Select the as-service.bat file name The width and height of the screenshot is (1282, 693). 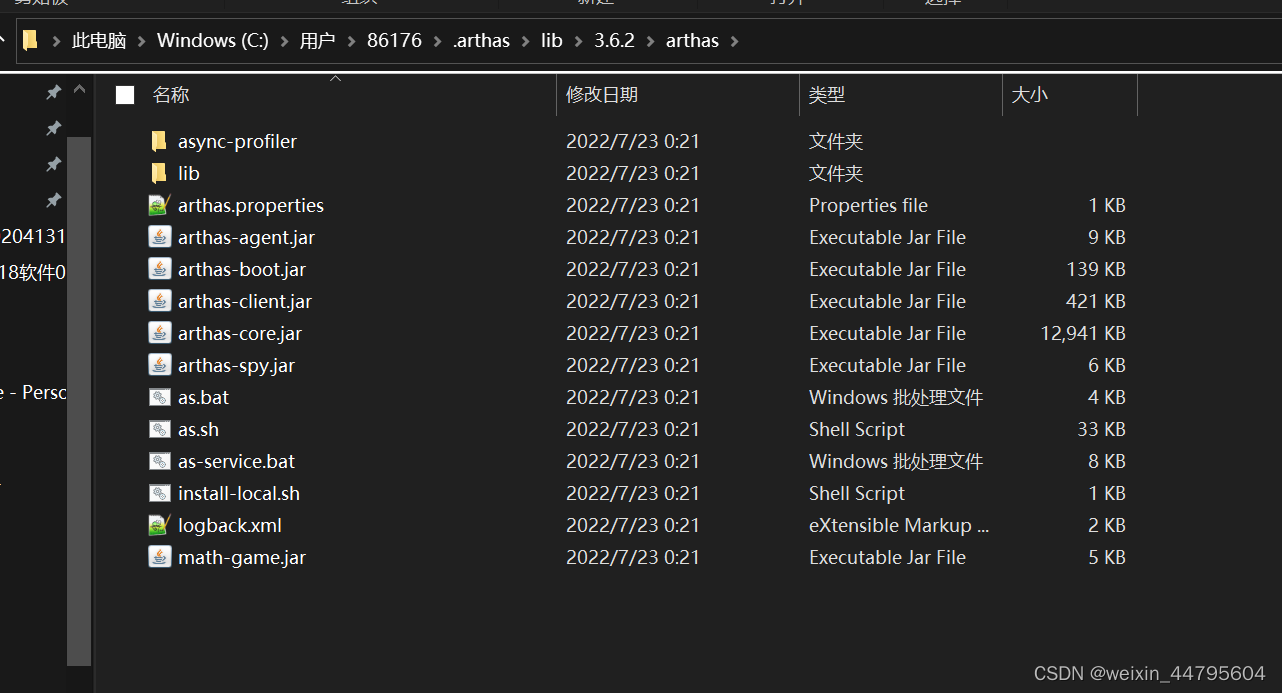click(236, 461)
